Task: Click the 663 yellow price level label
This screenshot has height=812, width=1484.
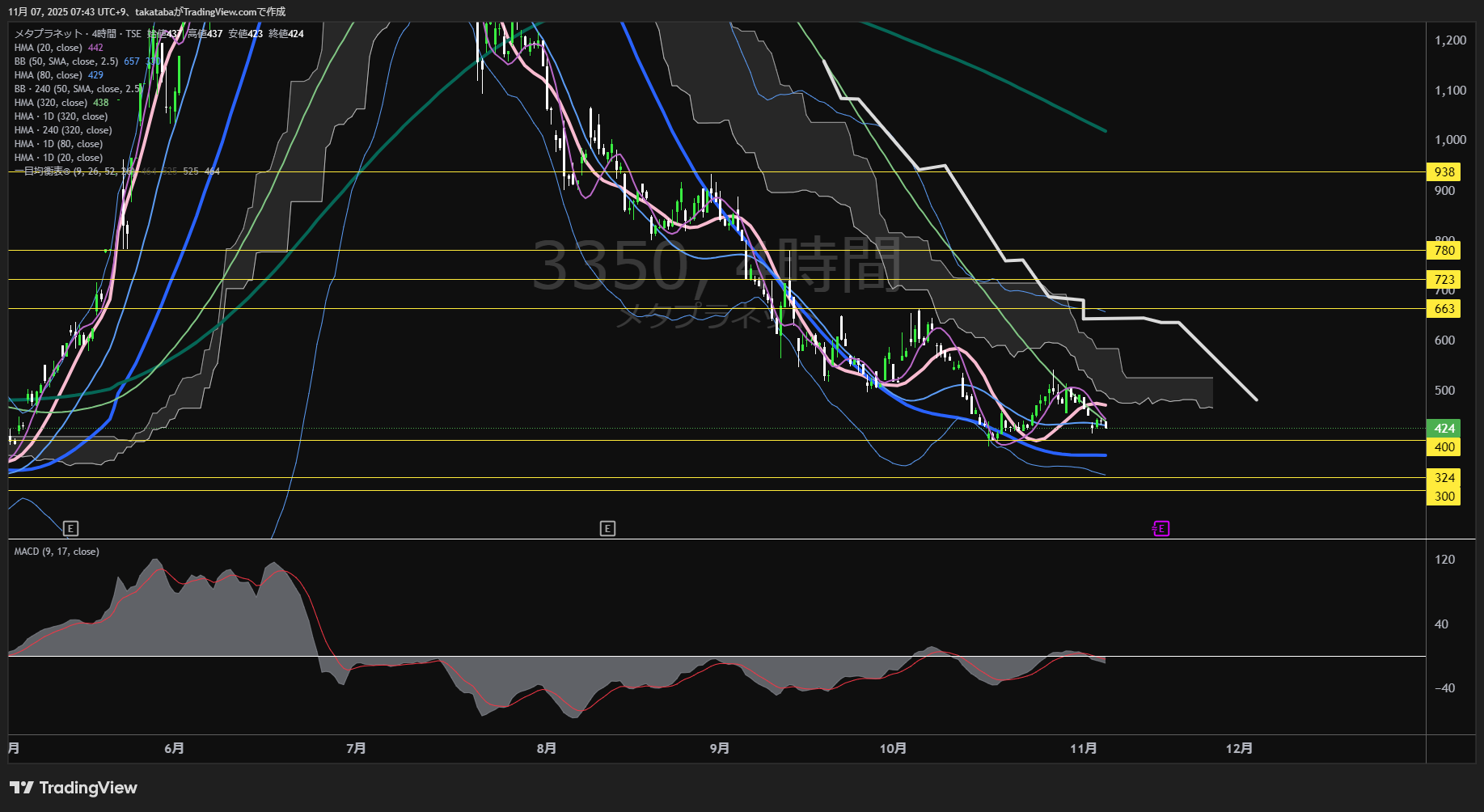Action: tap(1444, 309)
